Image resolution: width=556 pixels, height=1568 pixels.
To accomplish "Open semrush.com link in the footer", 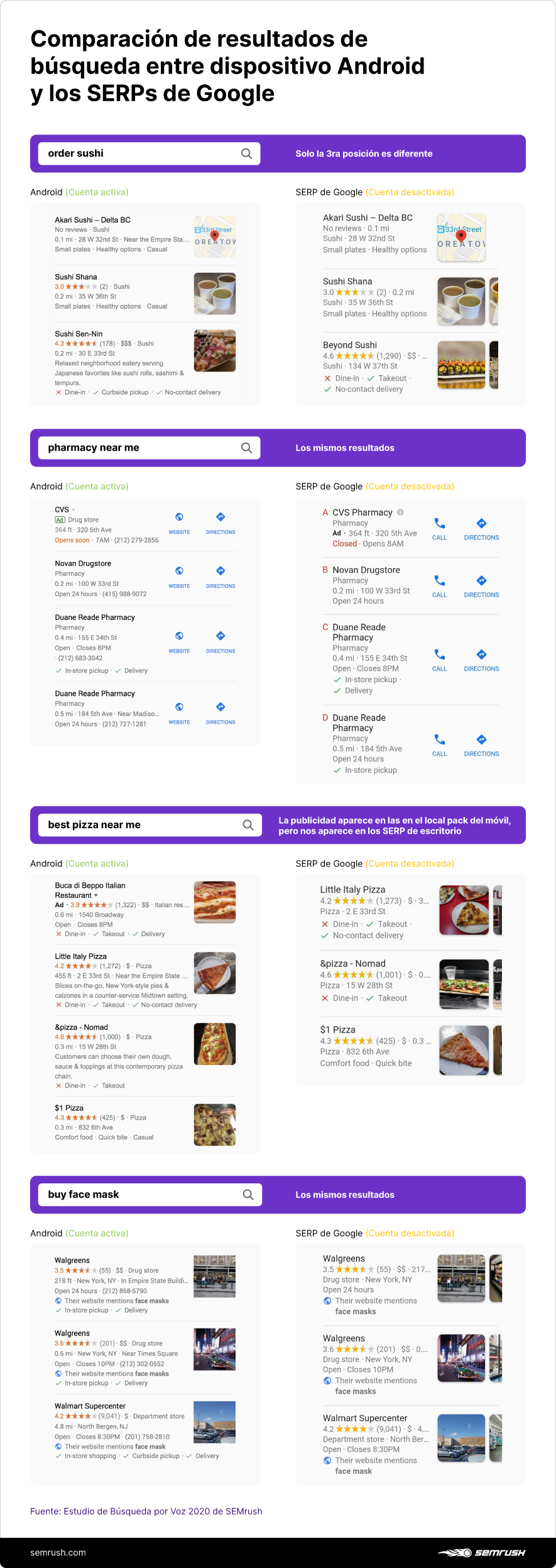I will [58, 1552].
